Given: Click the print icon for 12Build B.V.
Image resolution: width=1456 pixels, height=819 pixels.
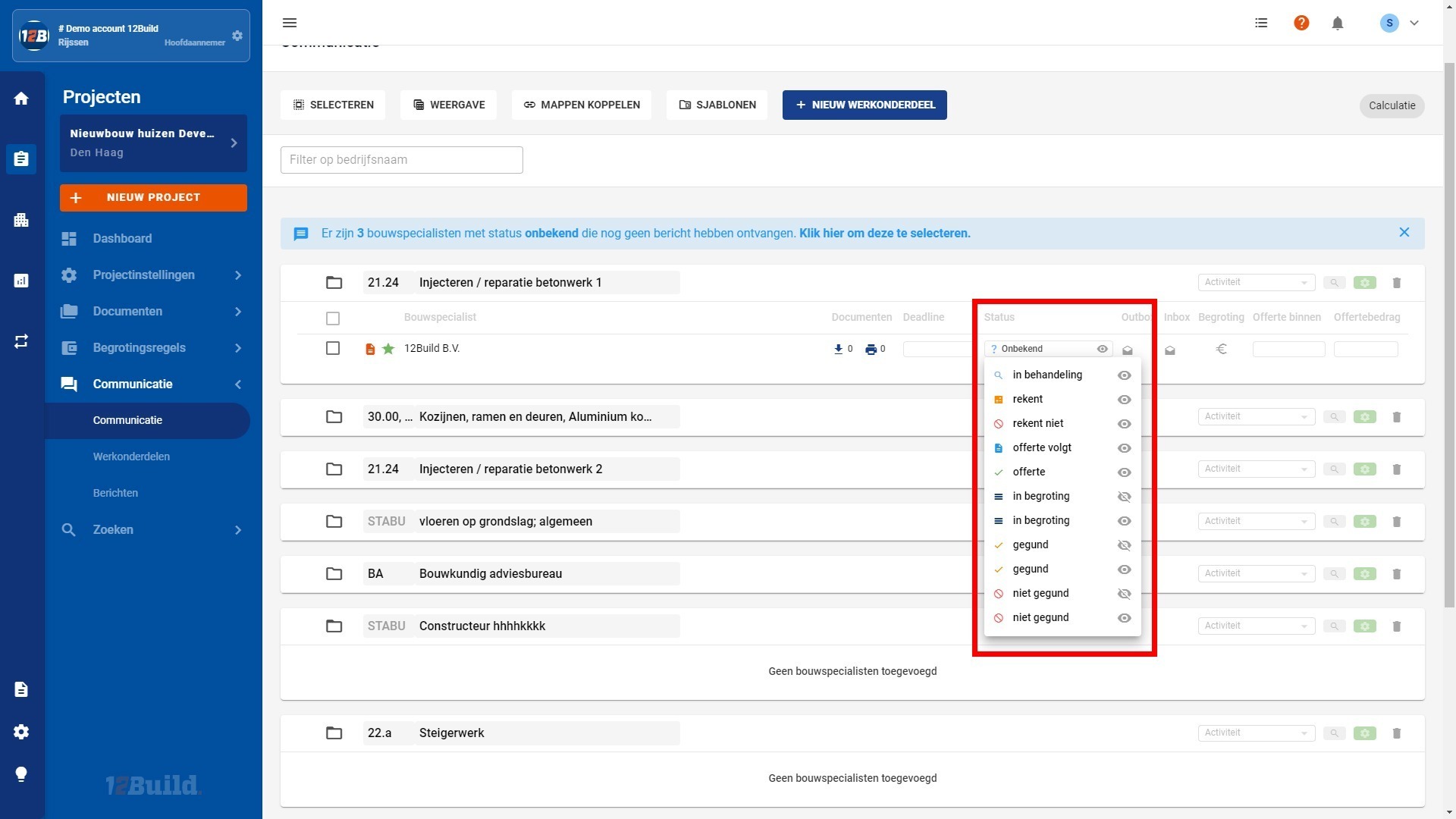Looking at the screenshot, I should coord(871,349).
